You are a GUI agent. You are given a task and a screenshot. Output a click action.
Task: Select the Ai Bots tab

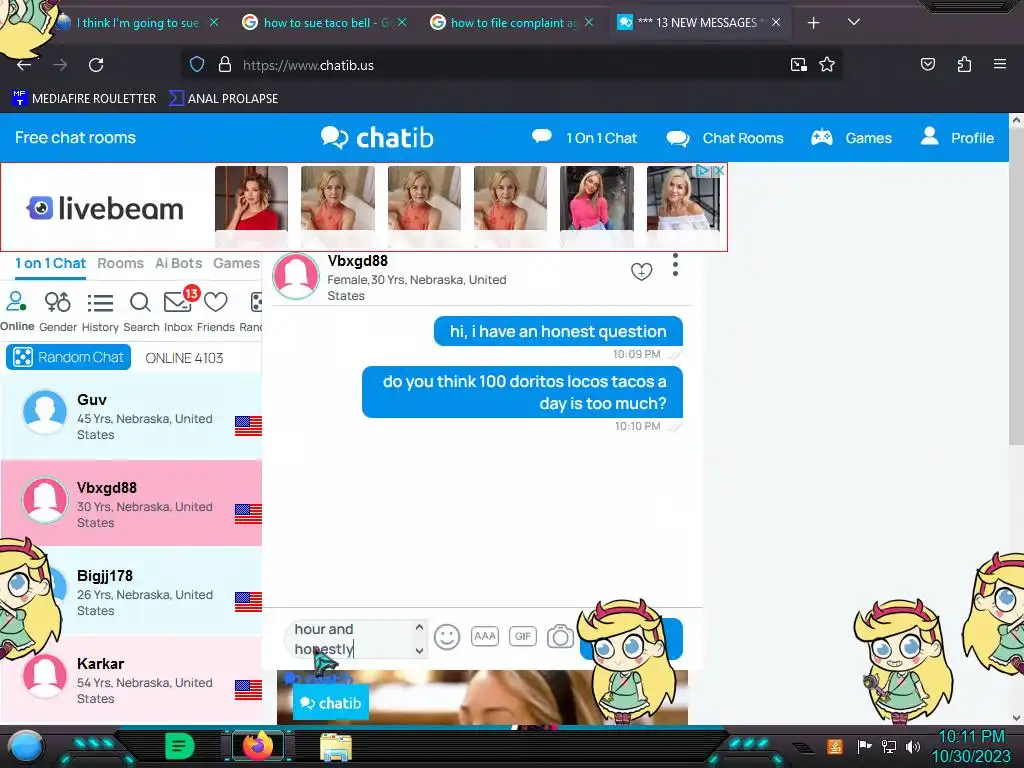coord(178,263)
